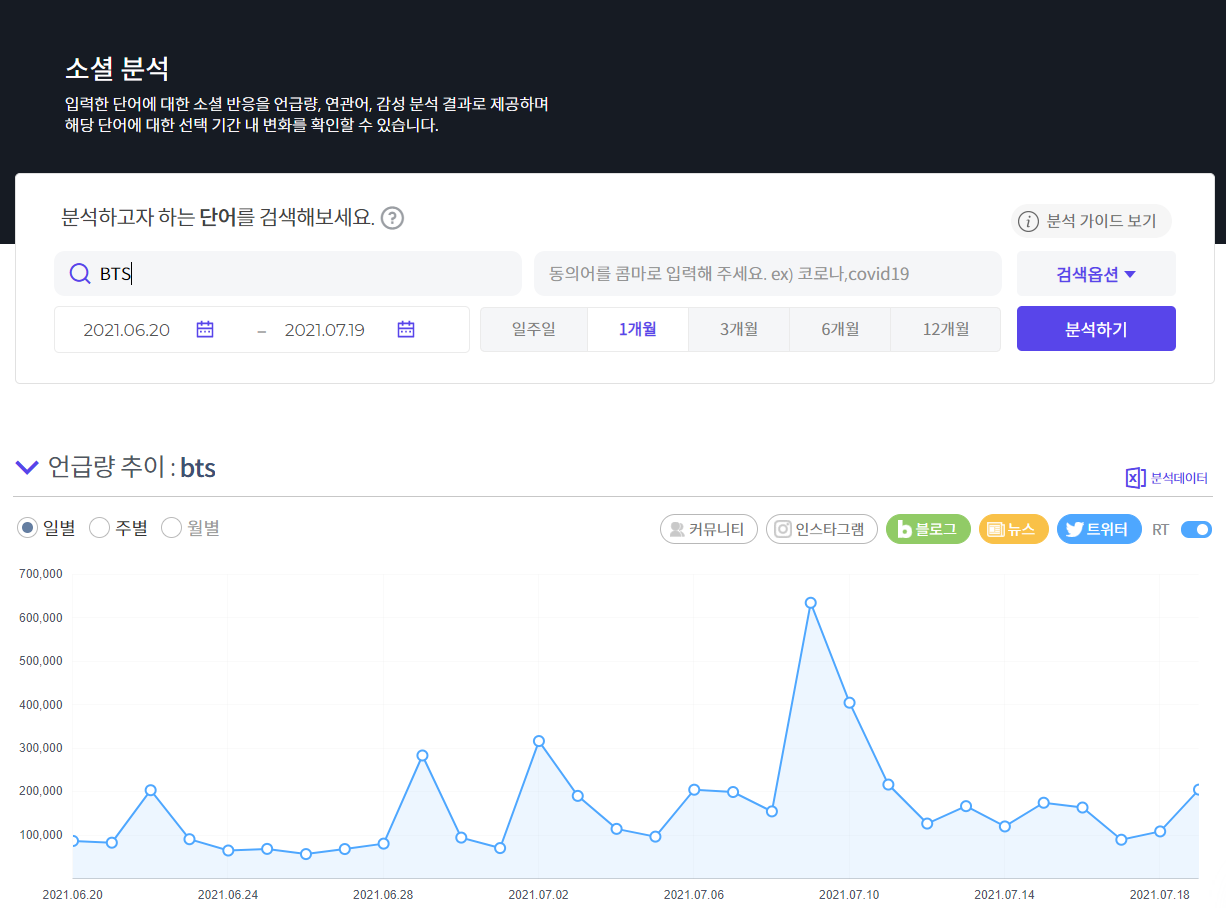Click the 700,000 y-axis label
1226x908 pixels.
41,574
